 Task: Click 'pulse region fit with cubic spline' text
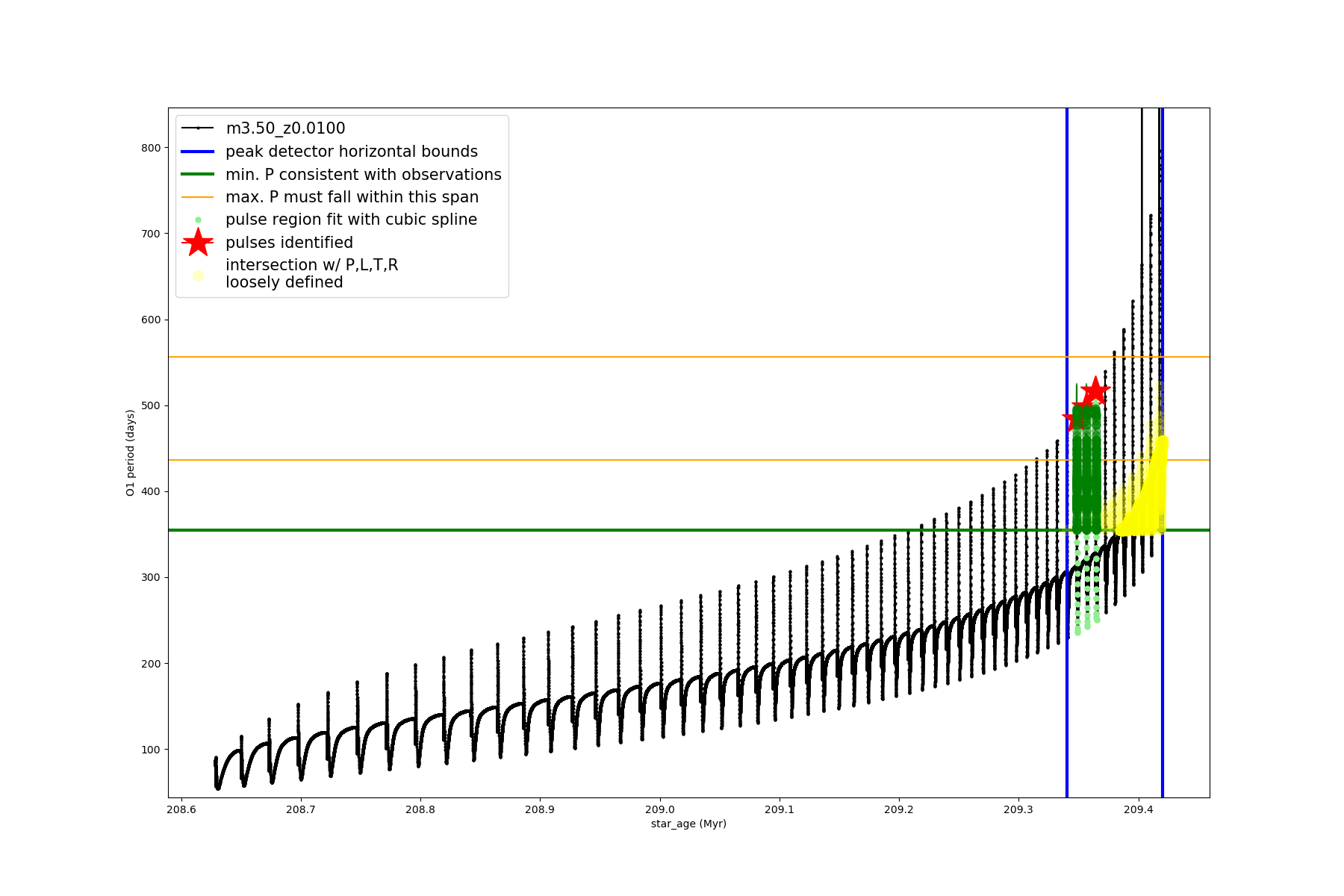[351, 220]
